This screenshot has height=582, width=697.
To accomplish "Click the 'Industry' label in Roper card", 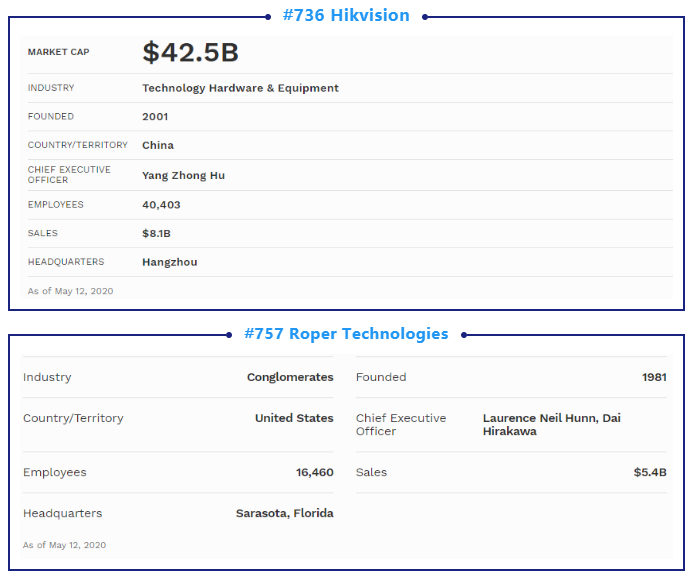I will (x=47, y=377).
